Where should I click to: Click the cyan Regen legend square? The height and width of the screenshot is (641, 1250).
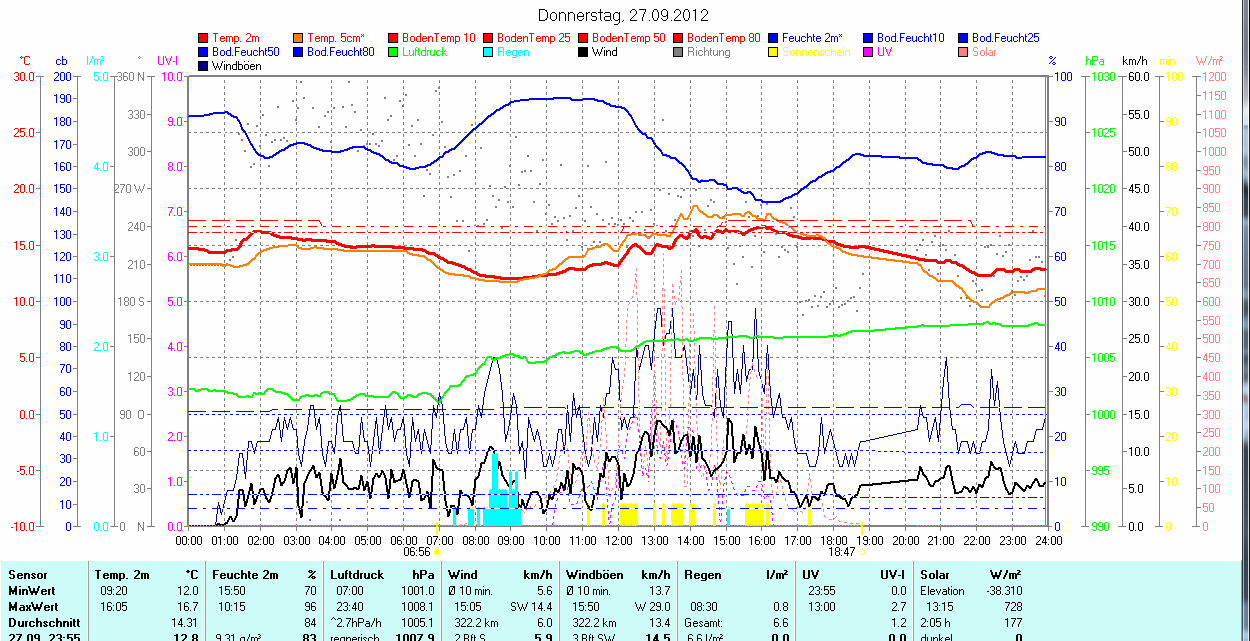489,52
